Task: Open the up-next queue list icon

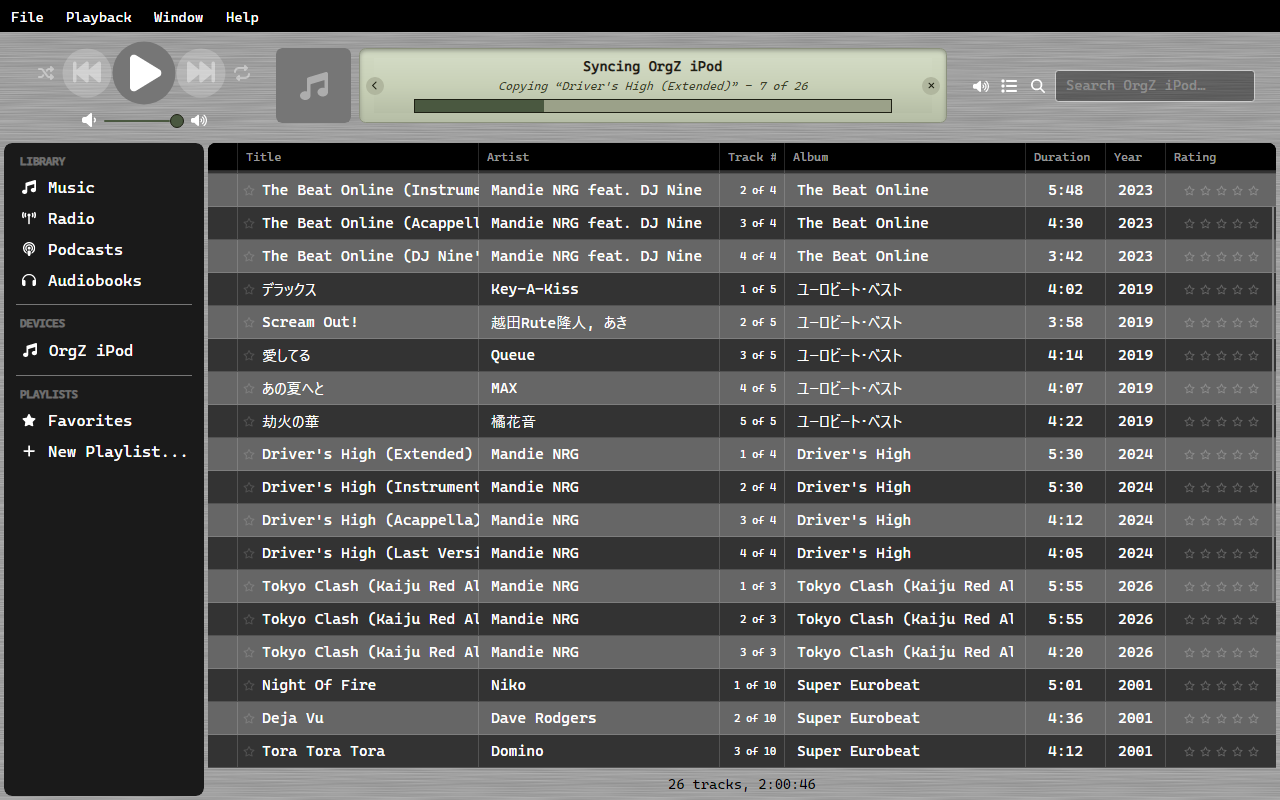Action: pyautogui.click(x=1010, y=86)
